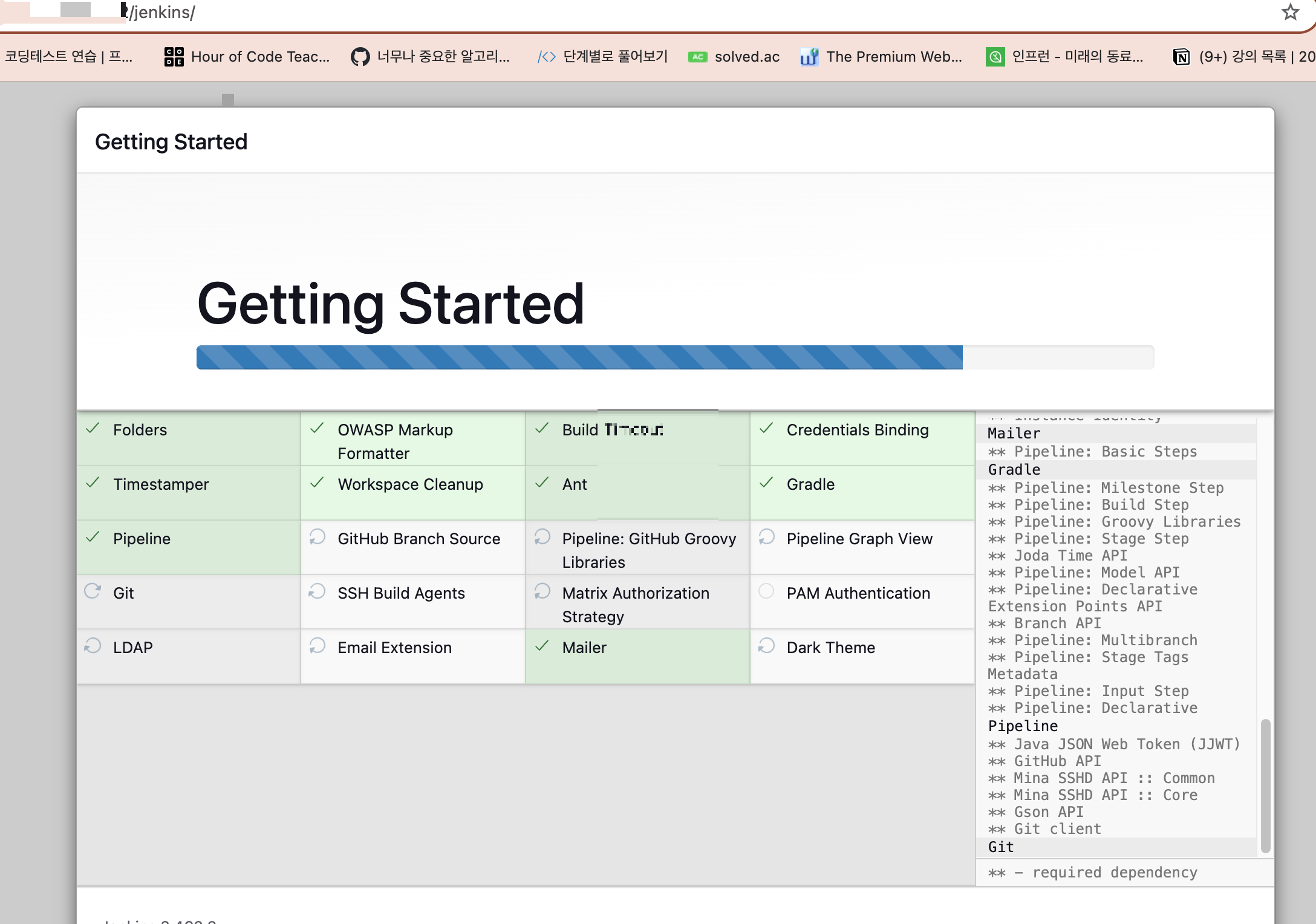
Task: Click the empty circle icon for PAM Authentication
Action: pos(766,591)
